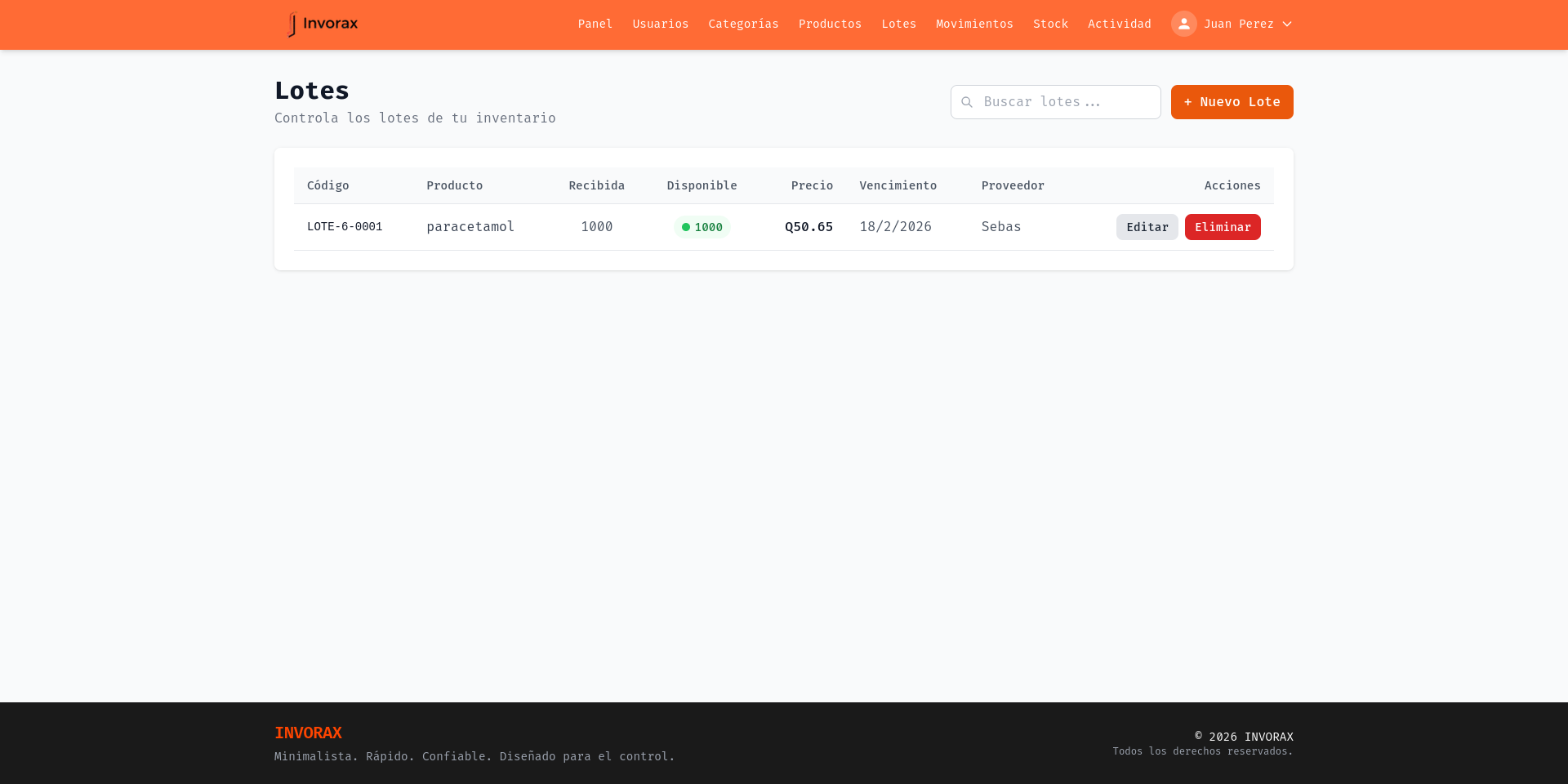Image resolution: width=1568 pixels, height=784 pixels.
Task: Click the green availability status badge
Action: click(702, 227)
